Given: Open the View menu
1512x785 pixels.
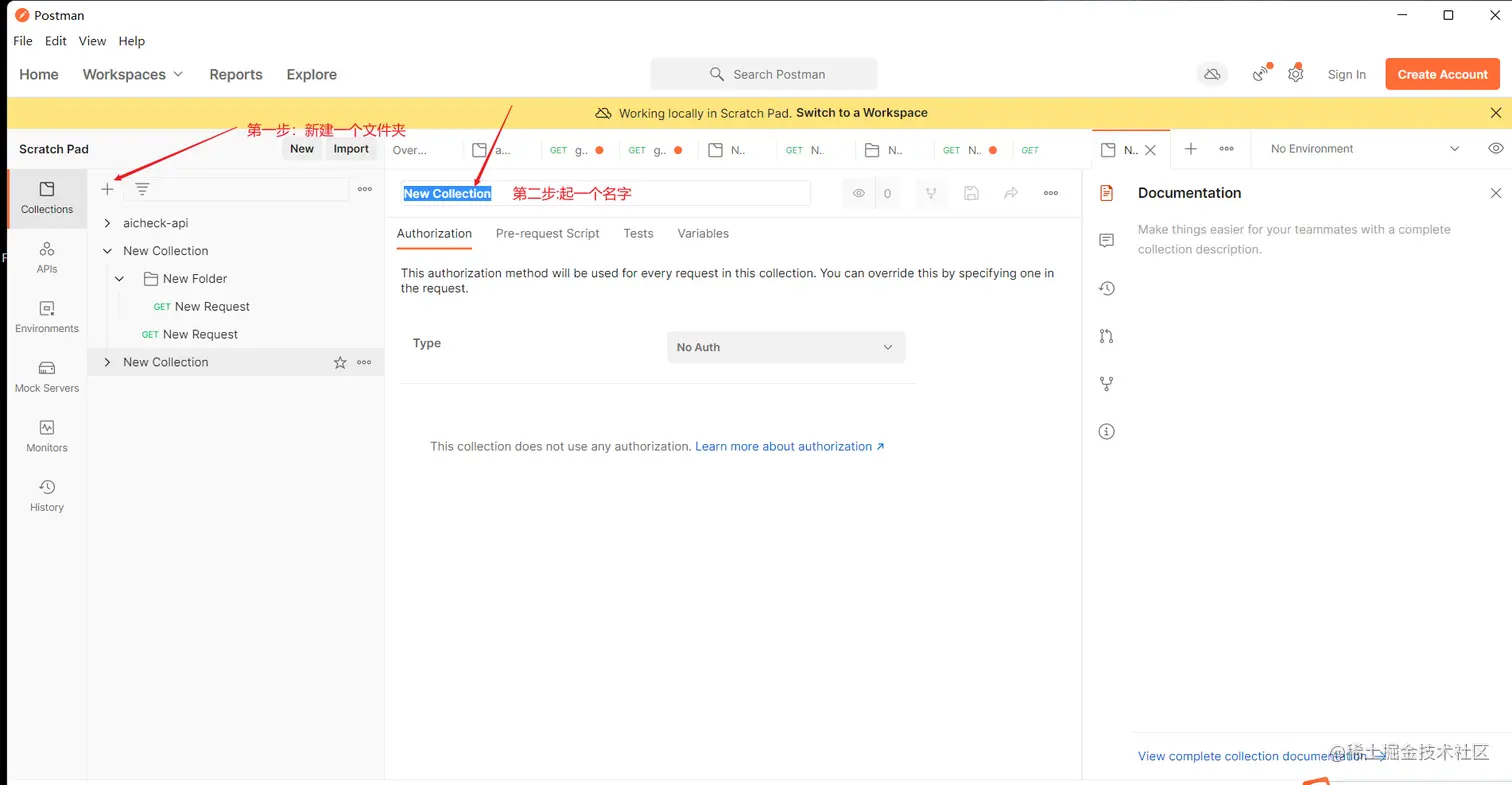Looking at the screenshot, I should click(92, 41).
